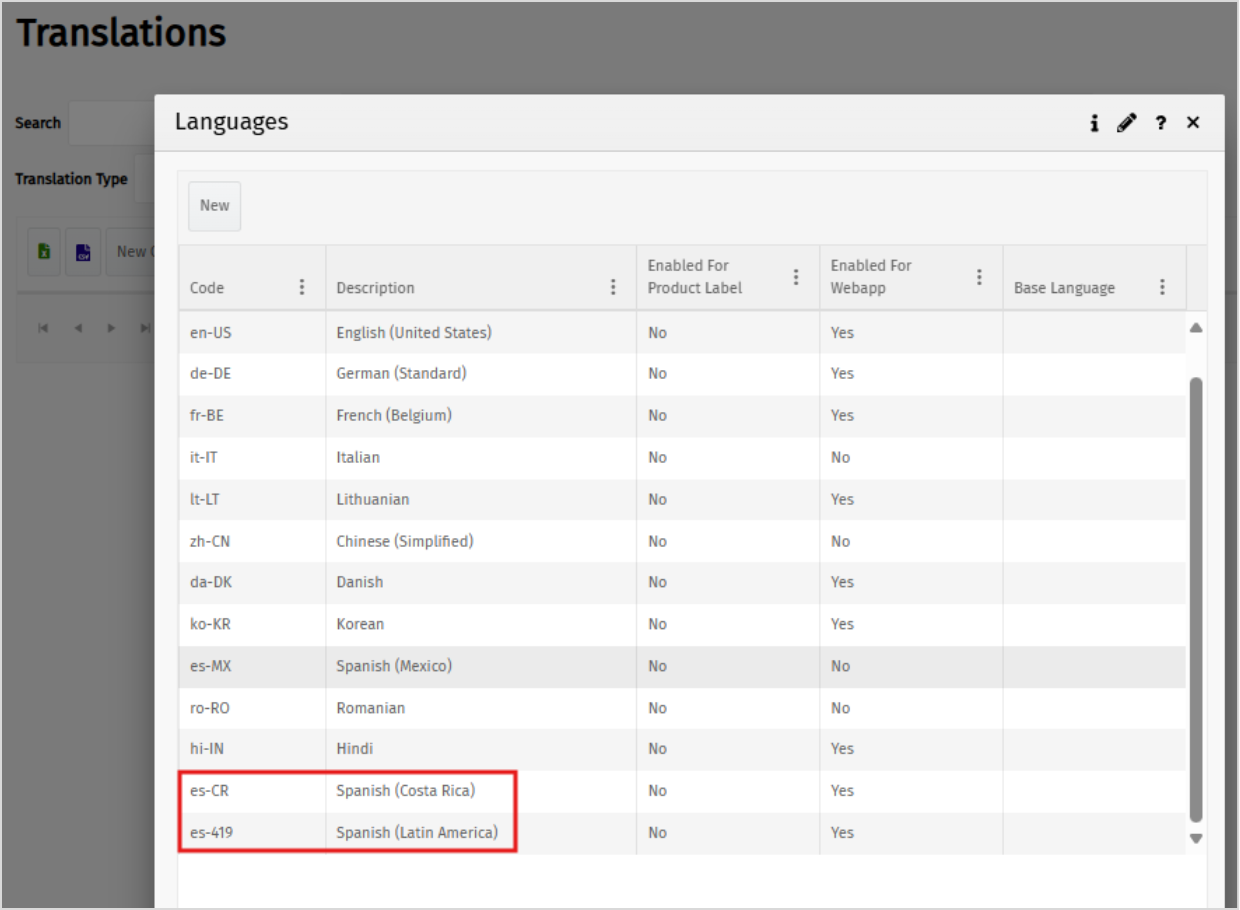Go to next page in Translations pager
The height and width of the screenshot is (910, 1240).
111,328
